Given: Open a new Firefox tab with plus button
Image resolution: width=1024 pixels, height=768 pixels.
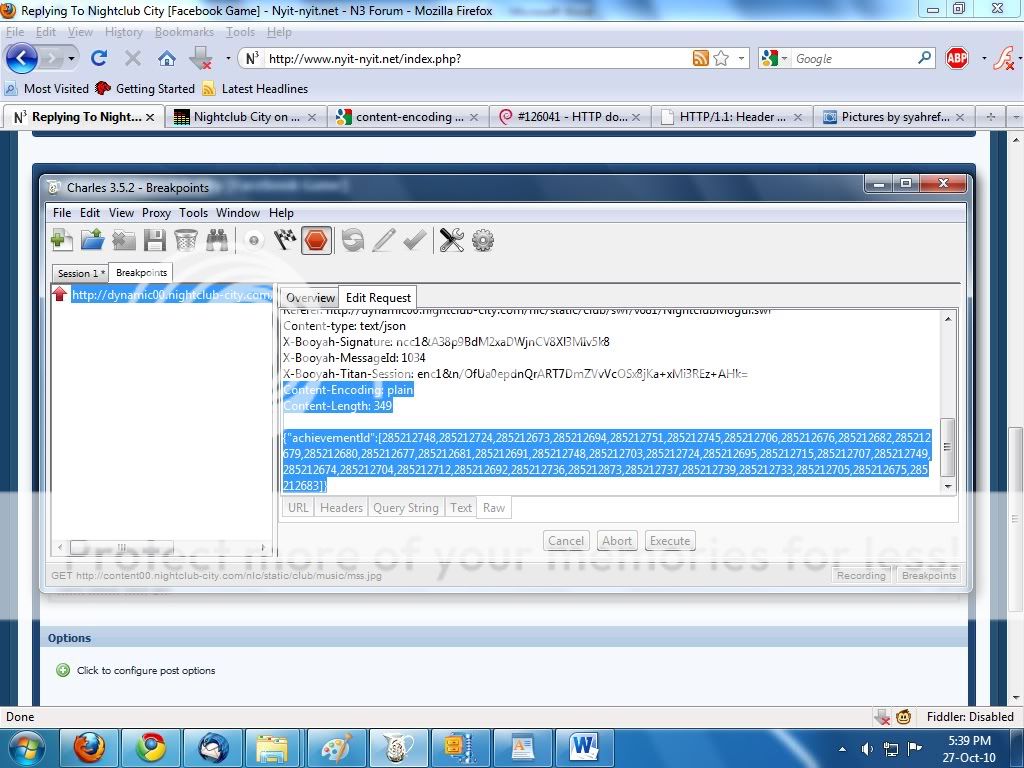Looking at the screenshot, I should [x=991, y=117].
